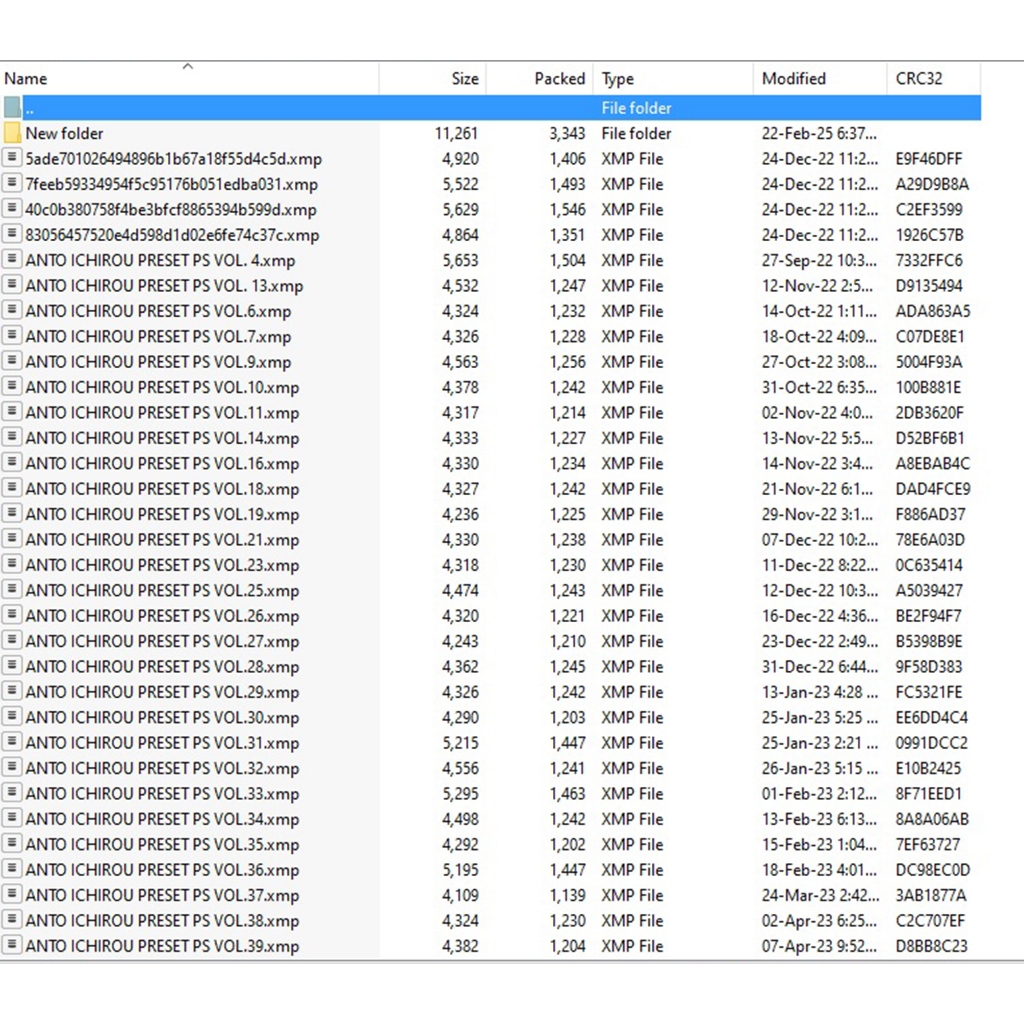Click file icon of 5ade701026494896b1b67a18f55d4c5d.xmp
This screenshot has width=1024, height=1024.
point(12,158)
